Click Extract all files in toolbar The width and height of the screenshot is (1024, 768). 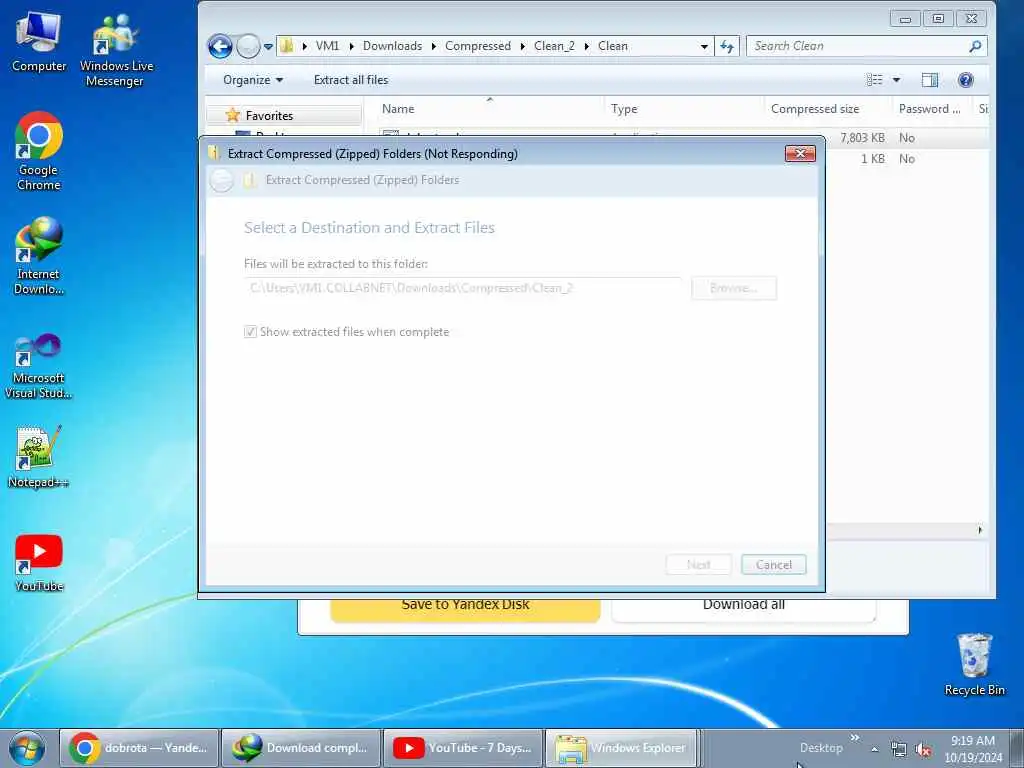351,80
